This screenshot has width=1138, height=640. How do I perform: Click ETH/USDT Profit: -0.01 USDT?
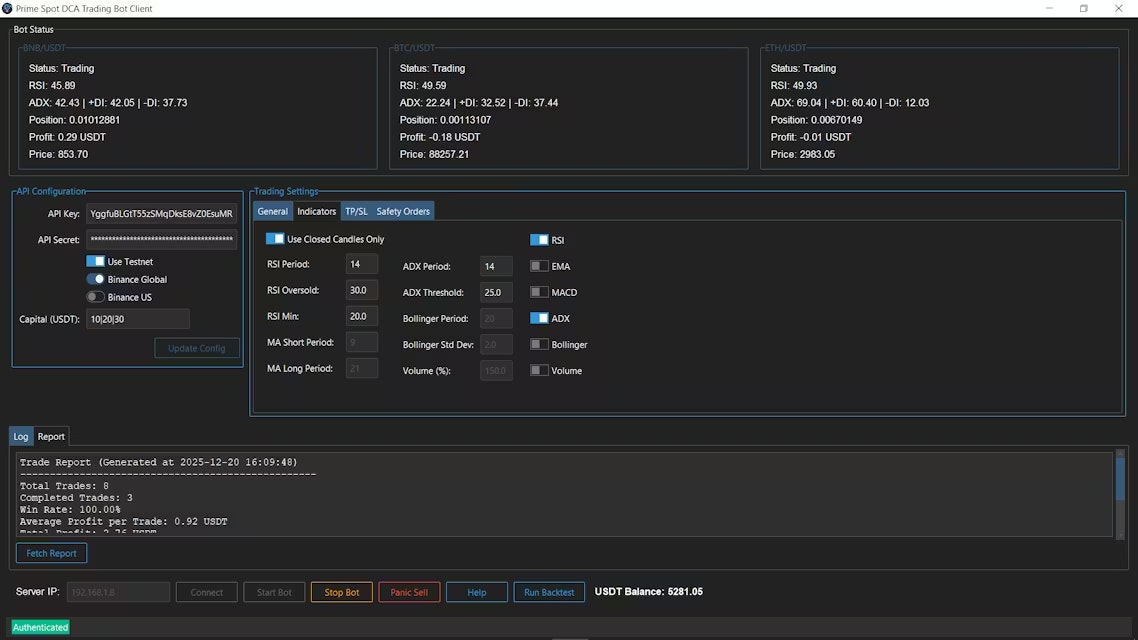[811, 137]
